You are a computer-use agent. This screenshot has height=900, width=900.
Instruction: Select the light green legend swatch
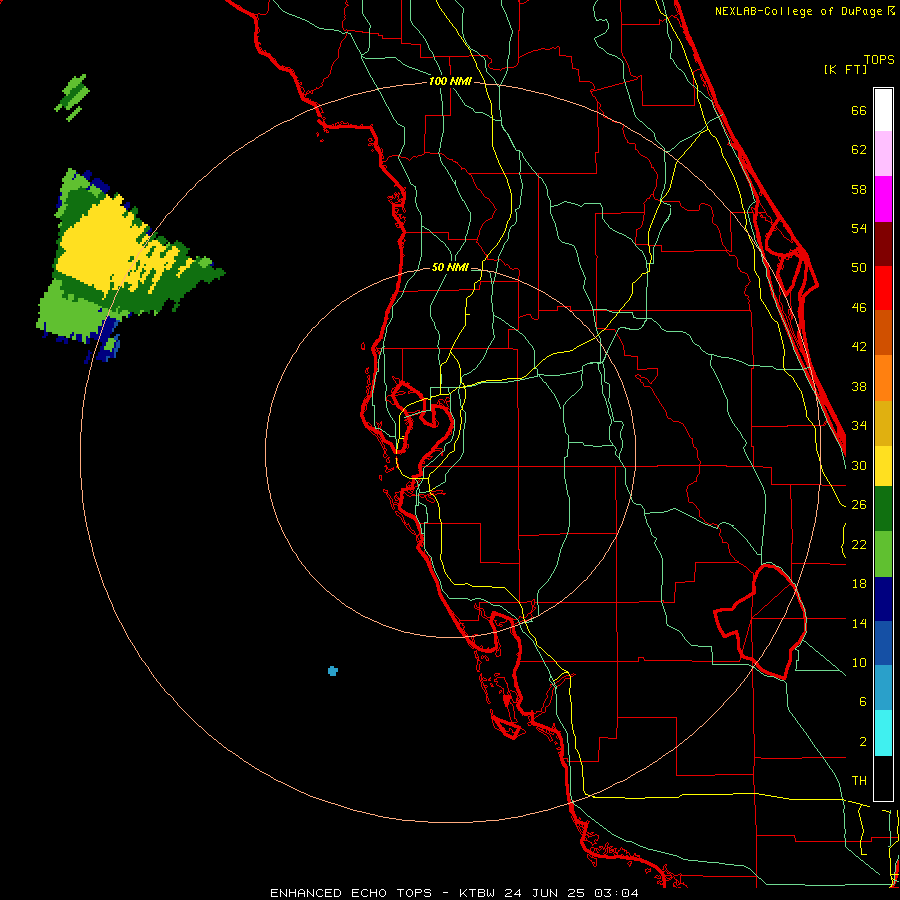tap(883, 553)
